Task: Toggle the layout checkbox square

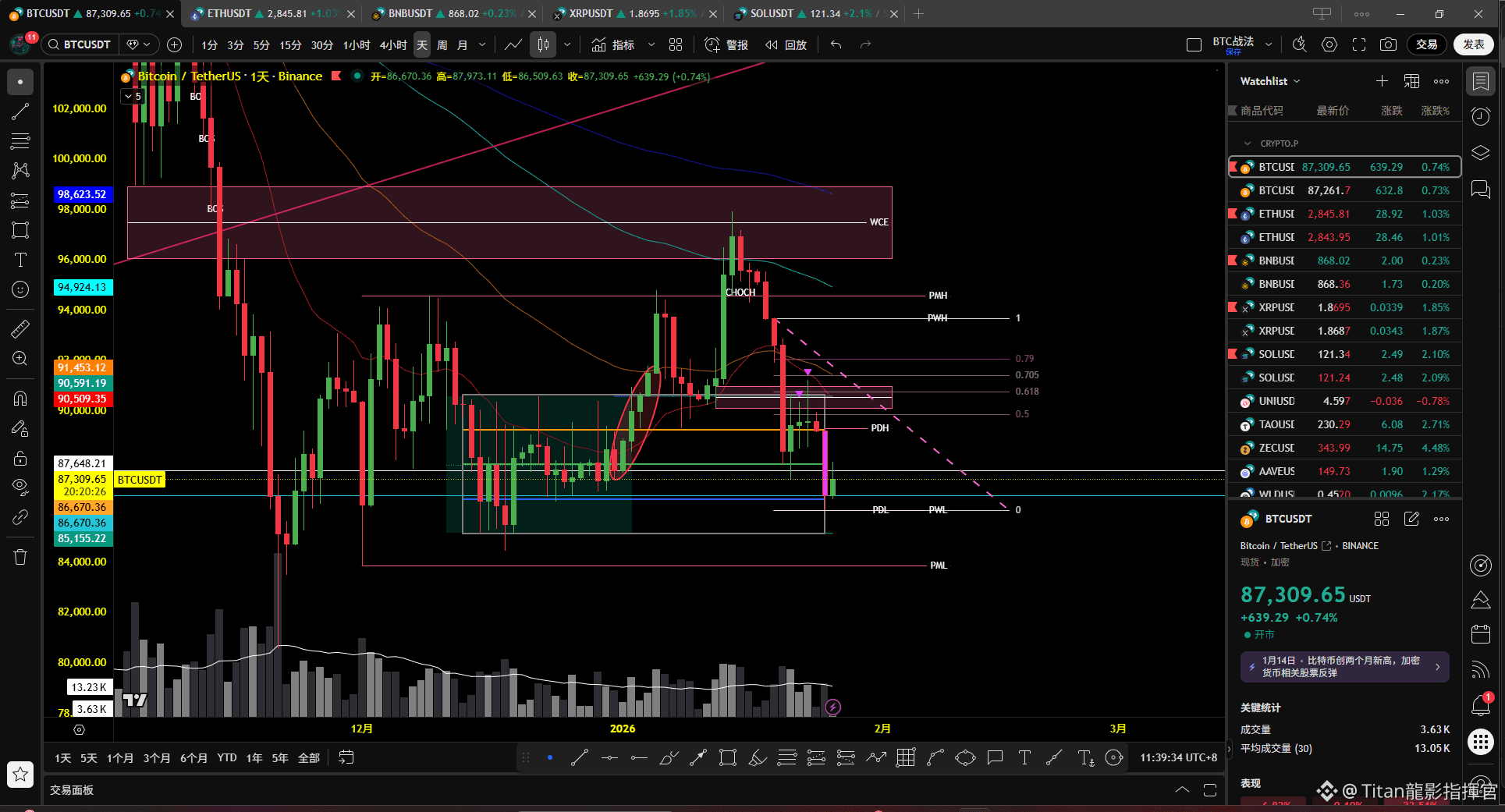Action: click(x=1194, y=45)
